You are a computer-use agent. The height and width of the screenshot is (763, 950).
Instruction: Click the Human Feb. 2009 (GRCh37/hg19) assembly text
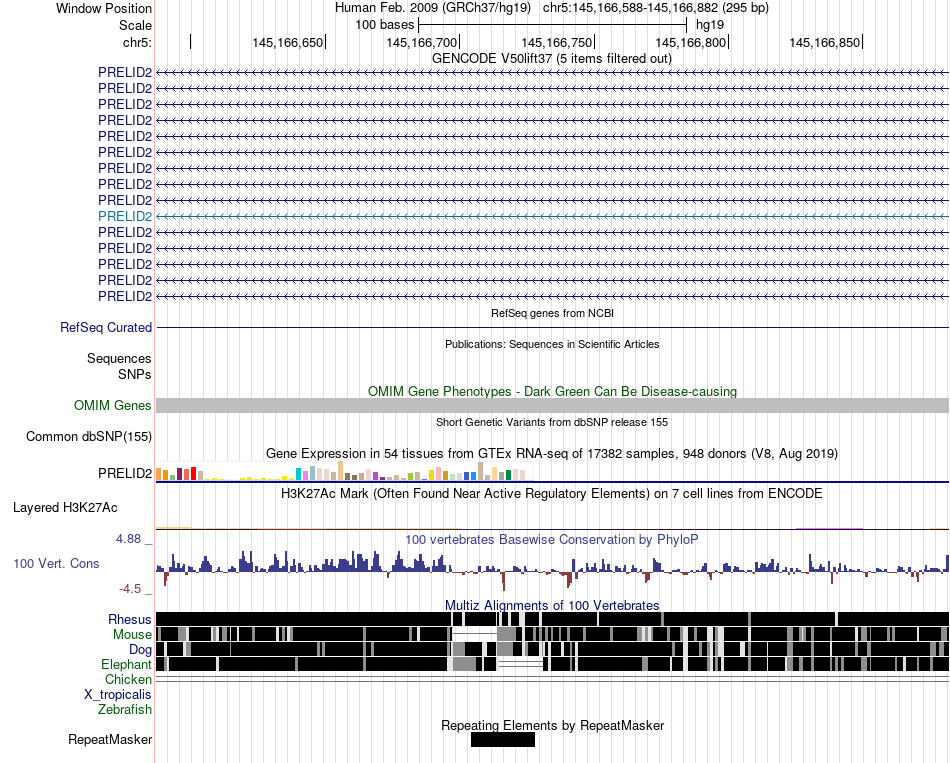(433, 8)
